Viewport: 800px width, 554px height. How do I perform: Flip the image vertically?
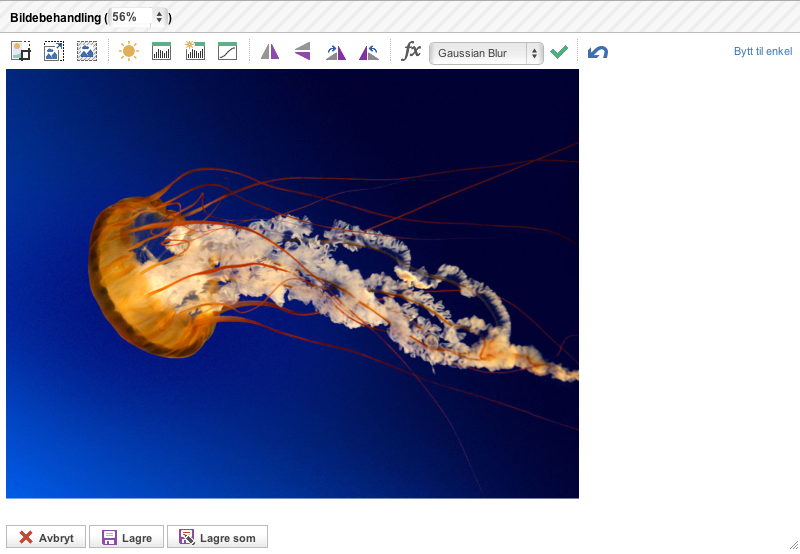pyautogui.click(x=302, y=52)
